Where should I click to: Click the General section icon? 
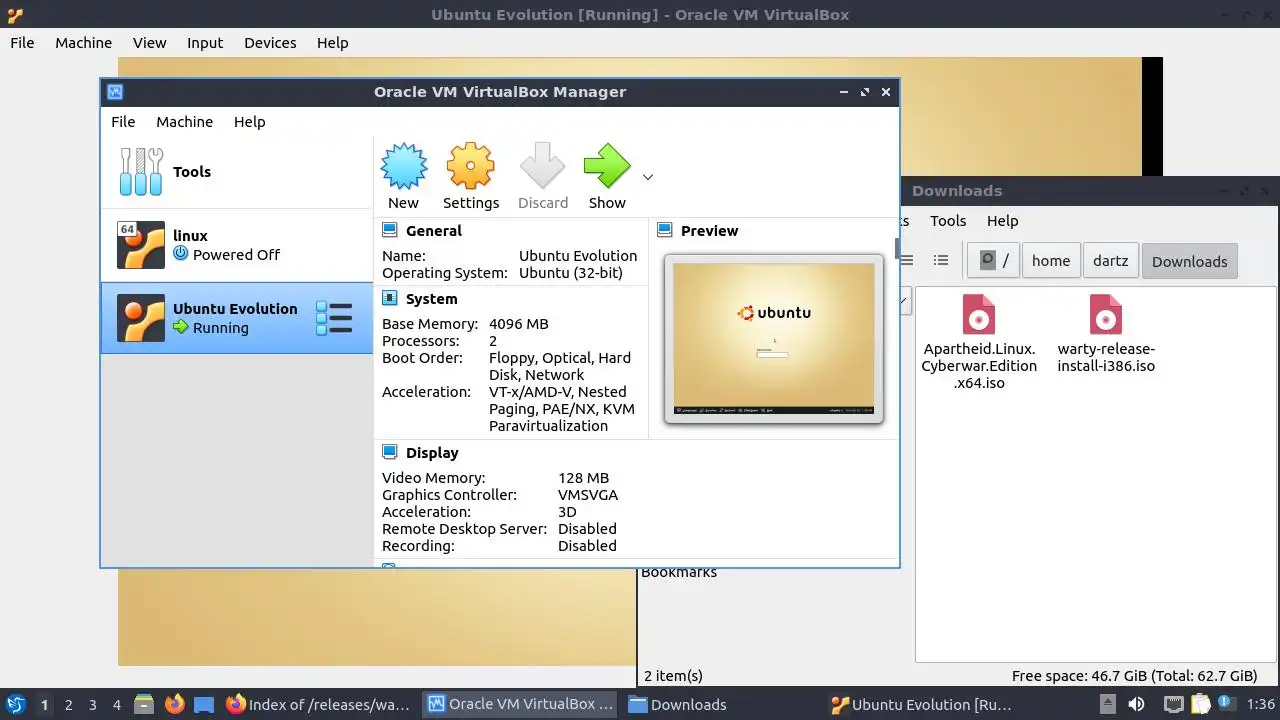(x=389, y=231)
